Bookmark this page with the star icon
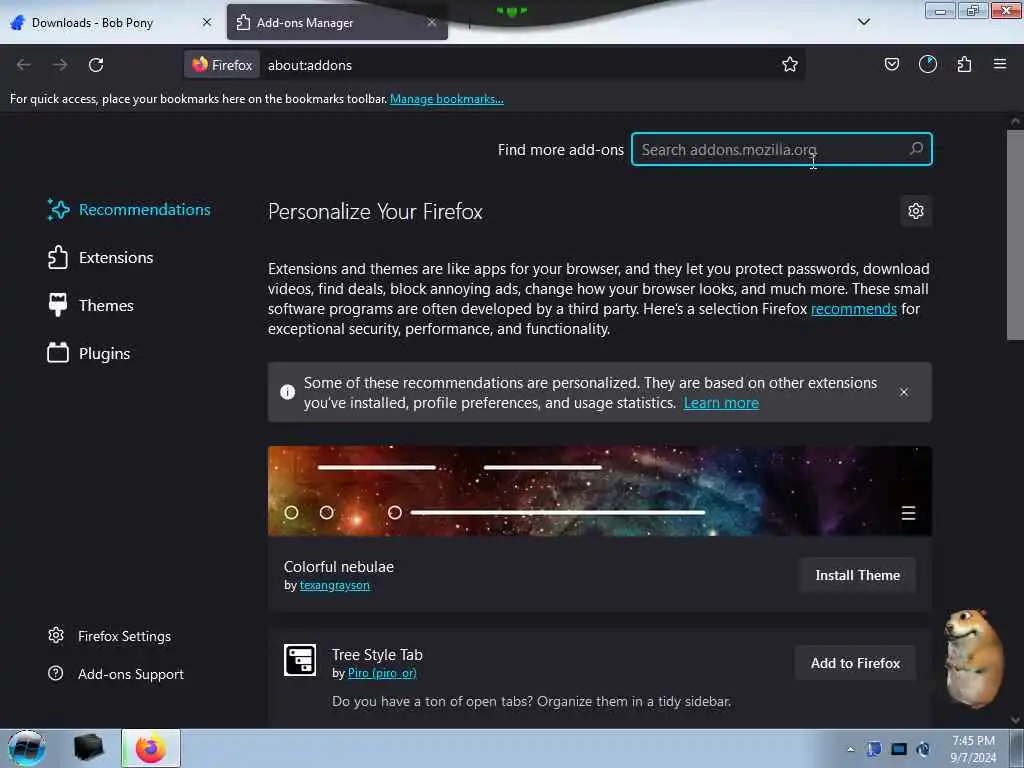 [x=790, y=64]
